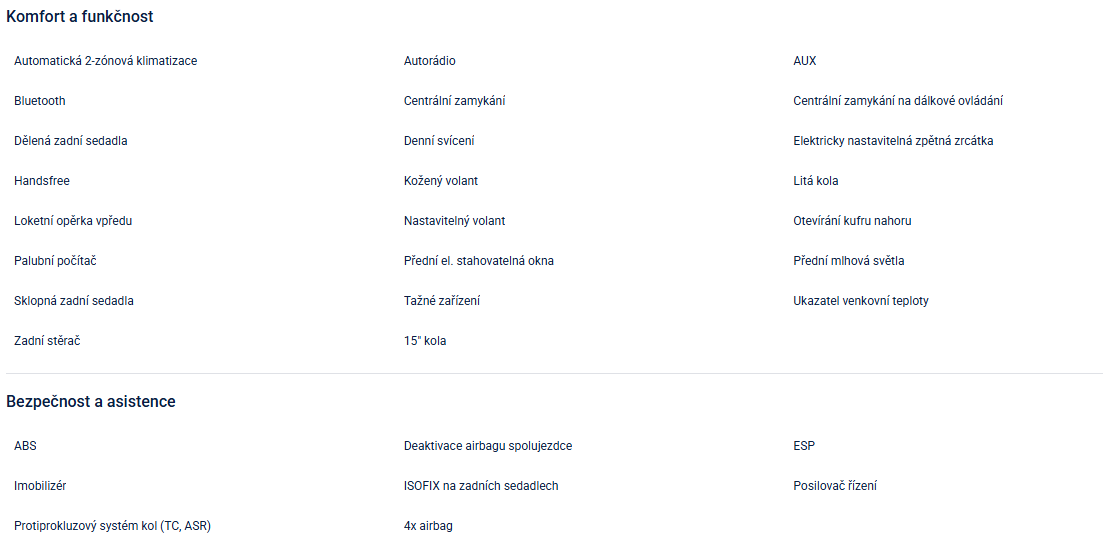Click Přední el. stahovatelná okna
Image resolution: width=1103 pixels, height=536 pixels.
(x=478, y=261)
